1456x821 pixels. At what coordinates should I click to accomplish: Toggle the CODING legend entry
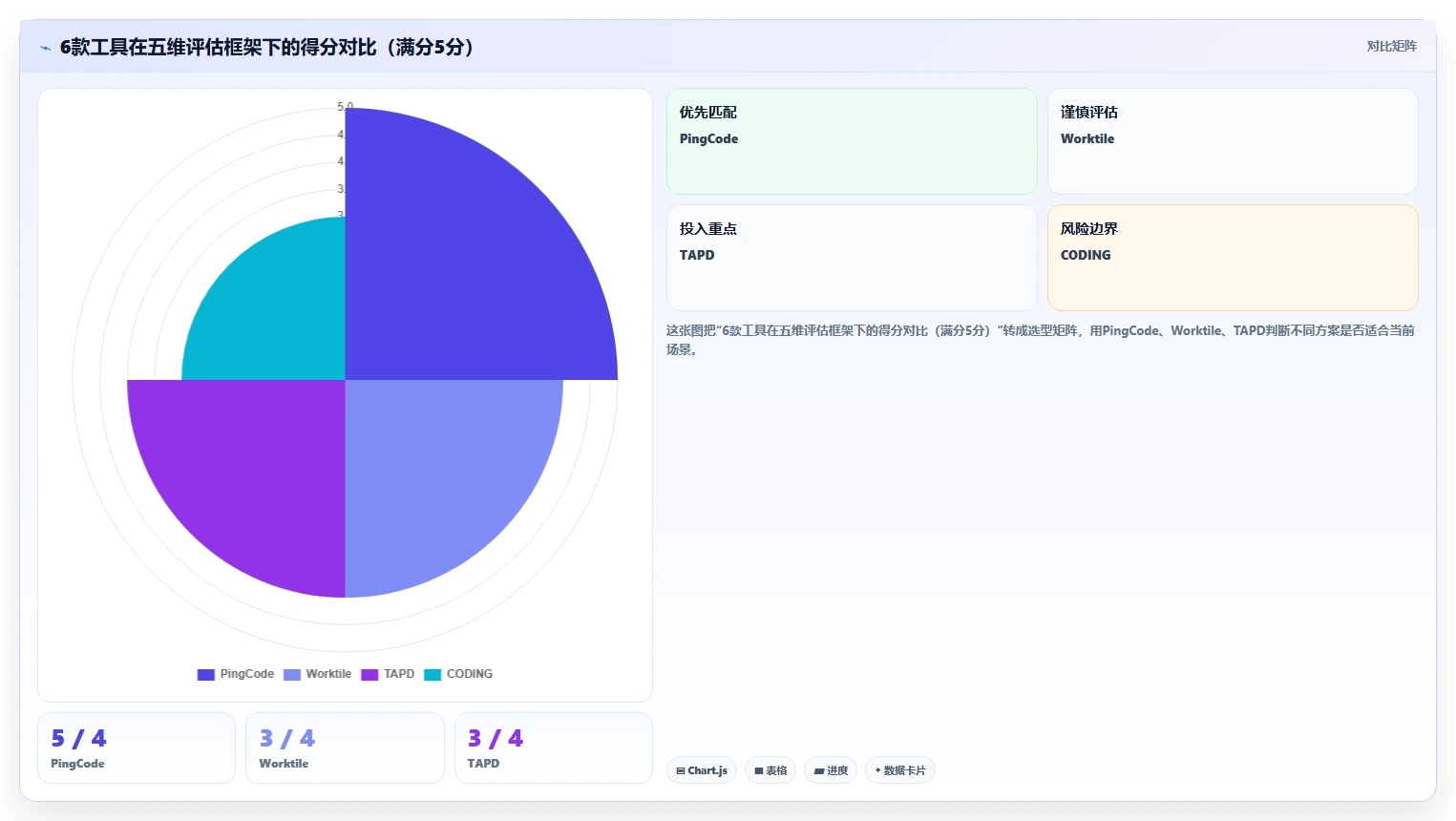(x=458, y=674)
